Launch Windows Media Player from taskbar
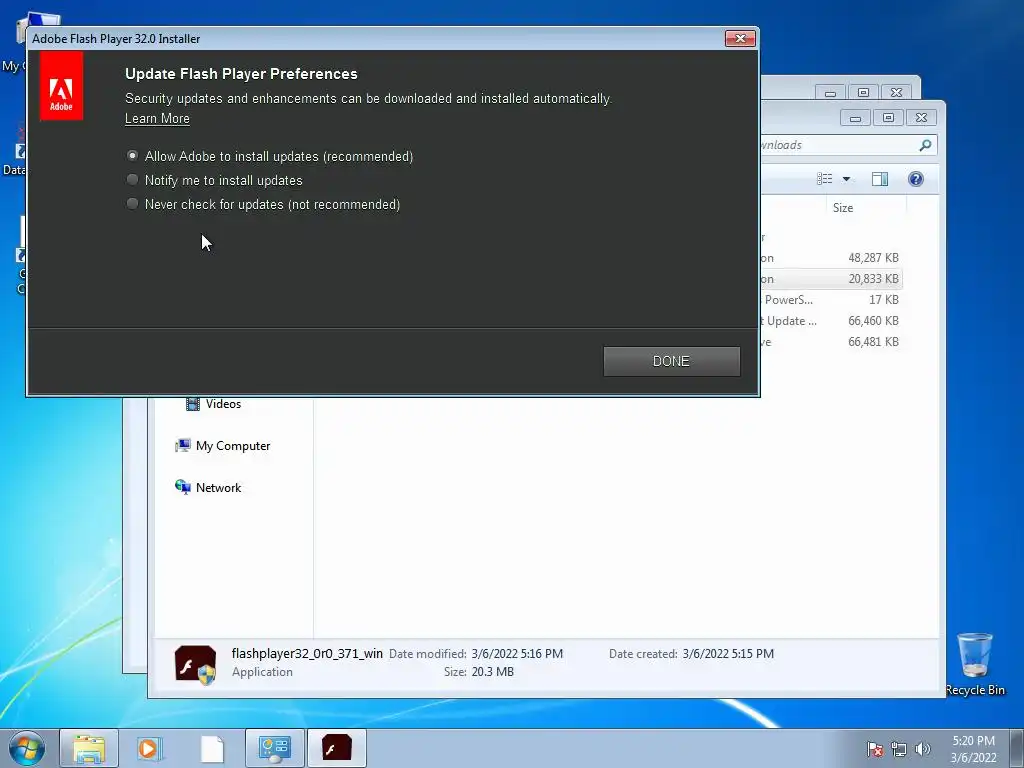1024x768 pixels. pyautogui.click(x=150, y=748)
